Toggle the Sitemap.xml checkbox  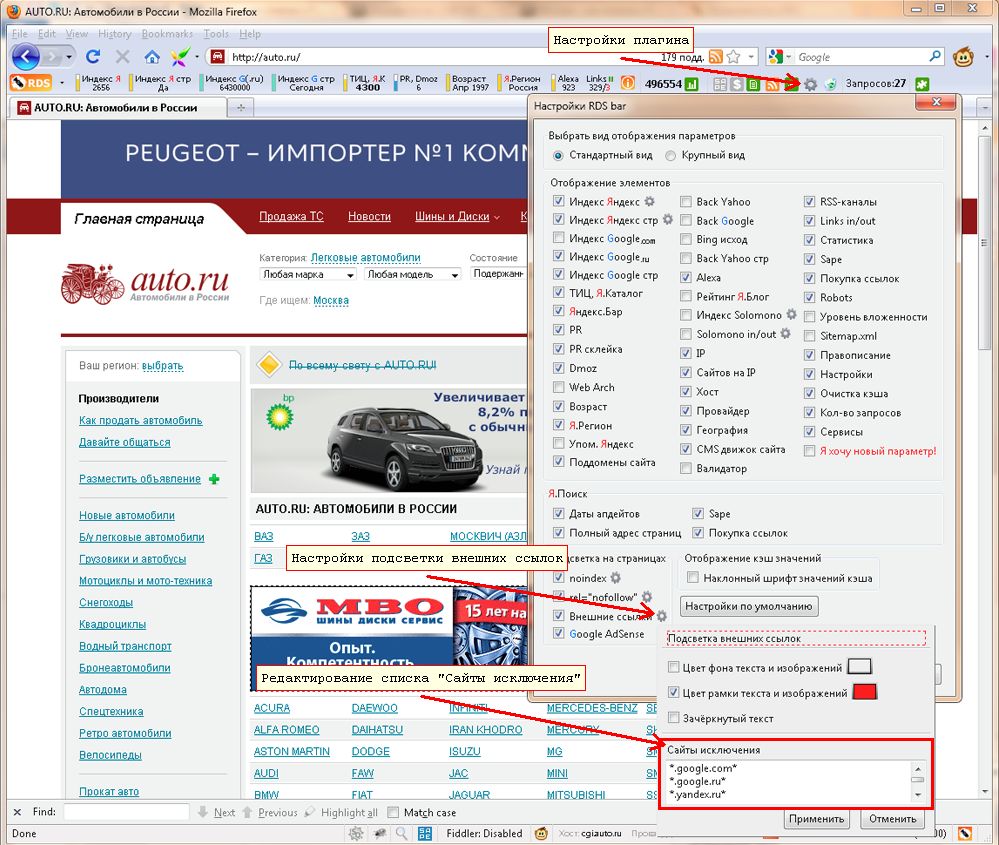point(809,336)
